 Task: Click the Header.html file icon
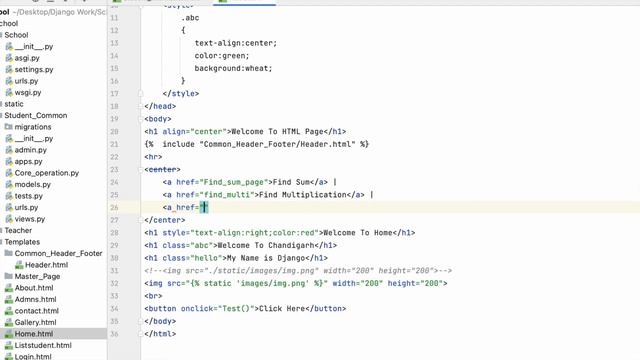click(19, 265)
